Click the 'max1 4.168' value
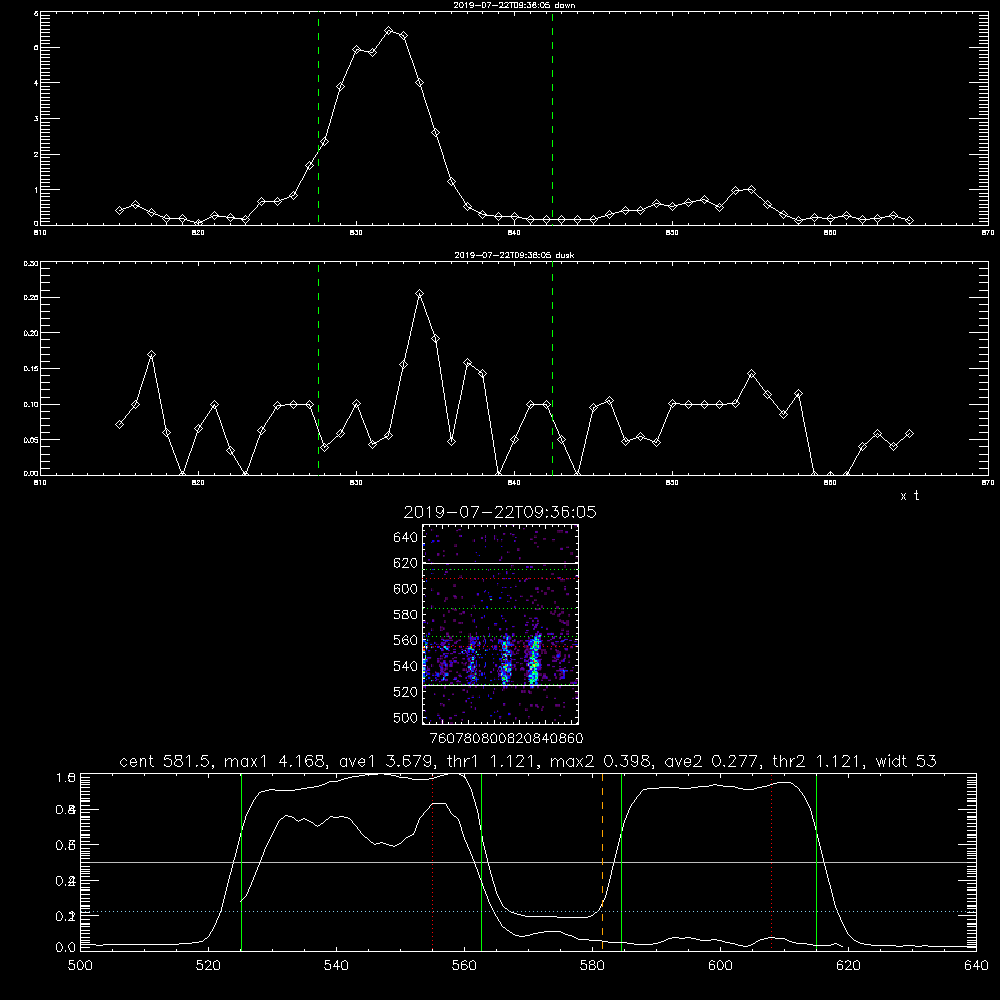Image resolution: width=1000 pixels, height=1000 pixels. point(277,761)
